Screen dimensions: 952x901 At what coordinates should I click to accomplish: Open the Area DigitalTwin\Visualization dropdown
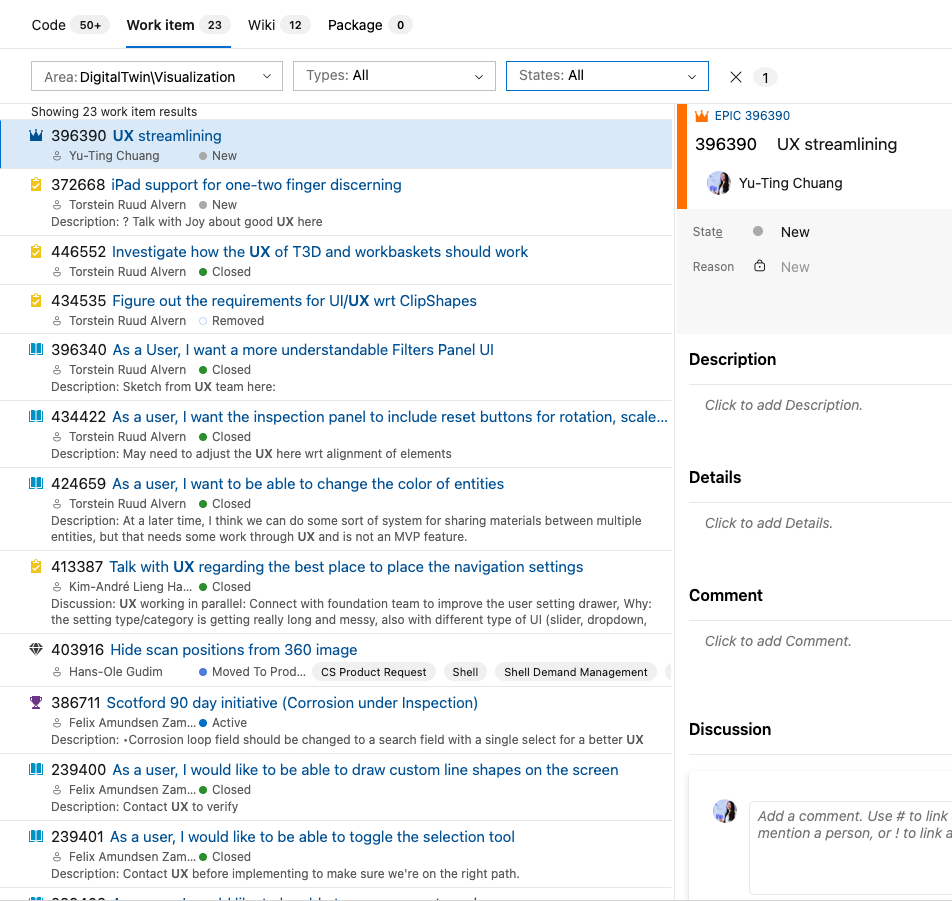157,77
